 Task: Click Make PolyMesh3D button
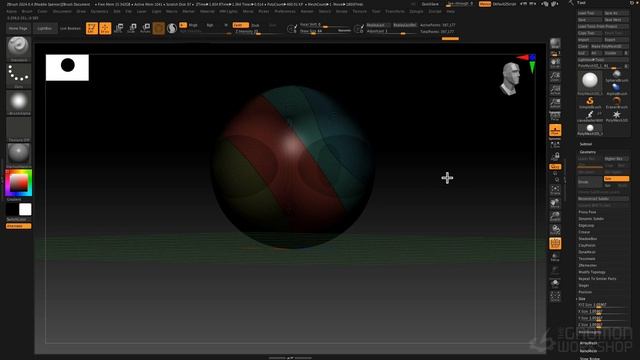click(610, 47)
